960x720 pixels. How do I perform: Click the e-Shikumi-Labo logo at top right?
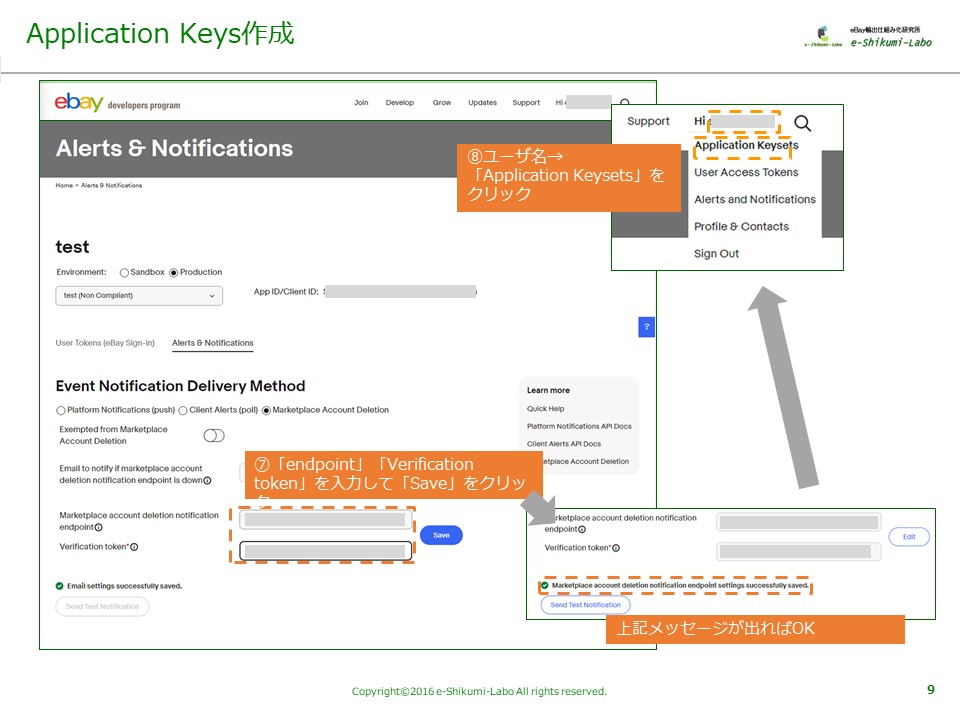point(868,36)
